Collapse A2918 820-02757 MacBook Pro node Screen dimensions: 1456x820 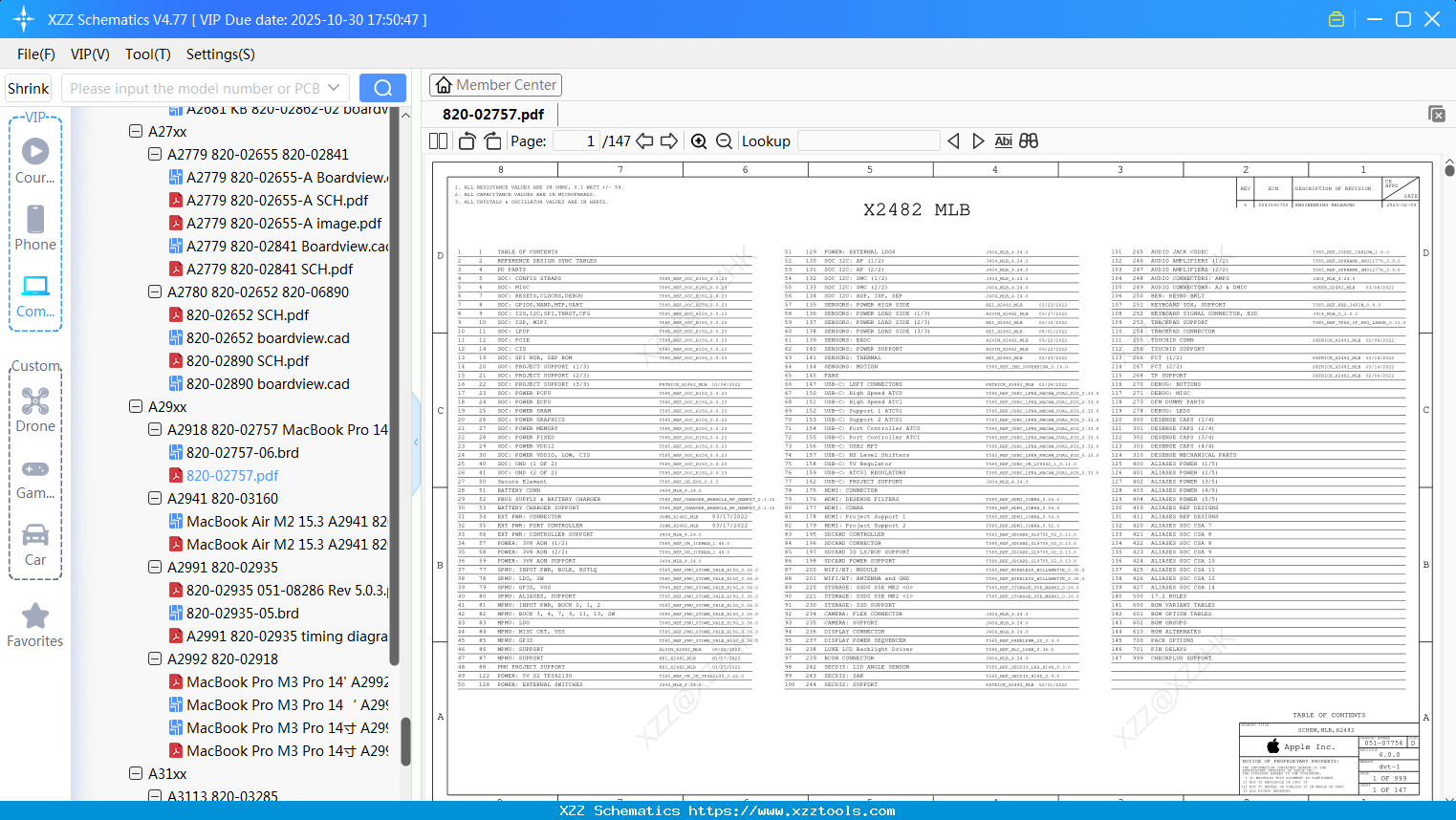155,429
